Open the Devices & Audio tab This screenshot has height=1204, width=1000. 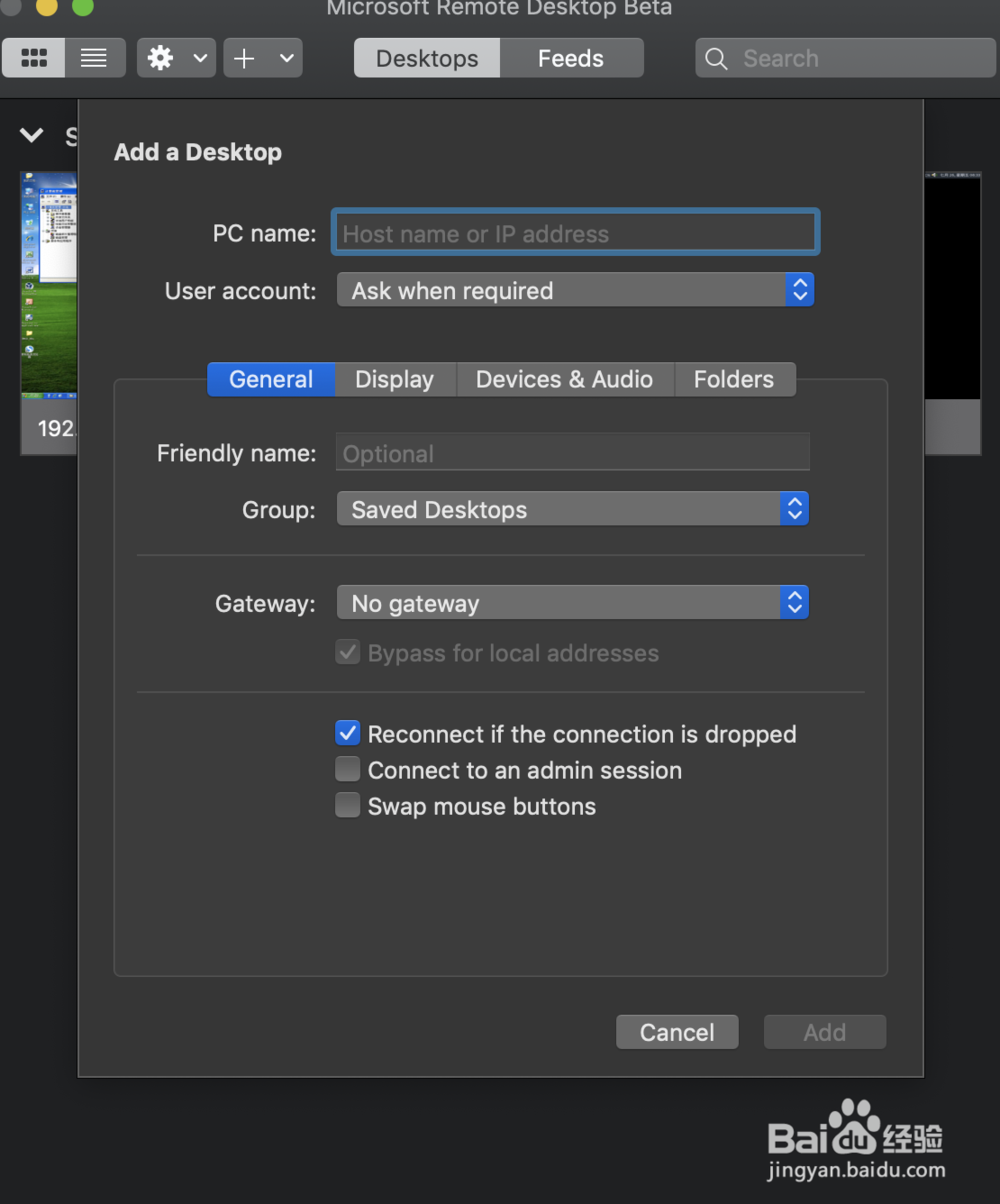tap(564, 380)
